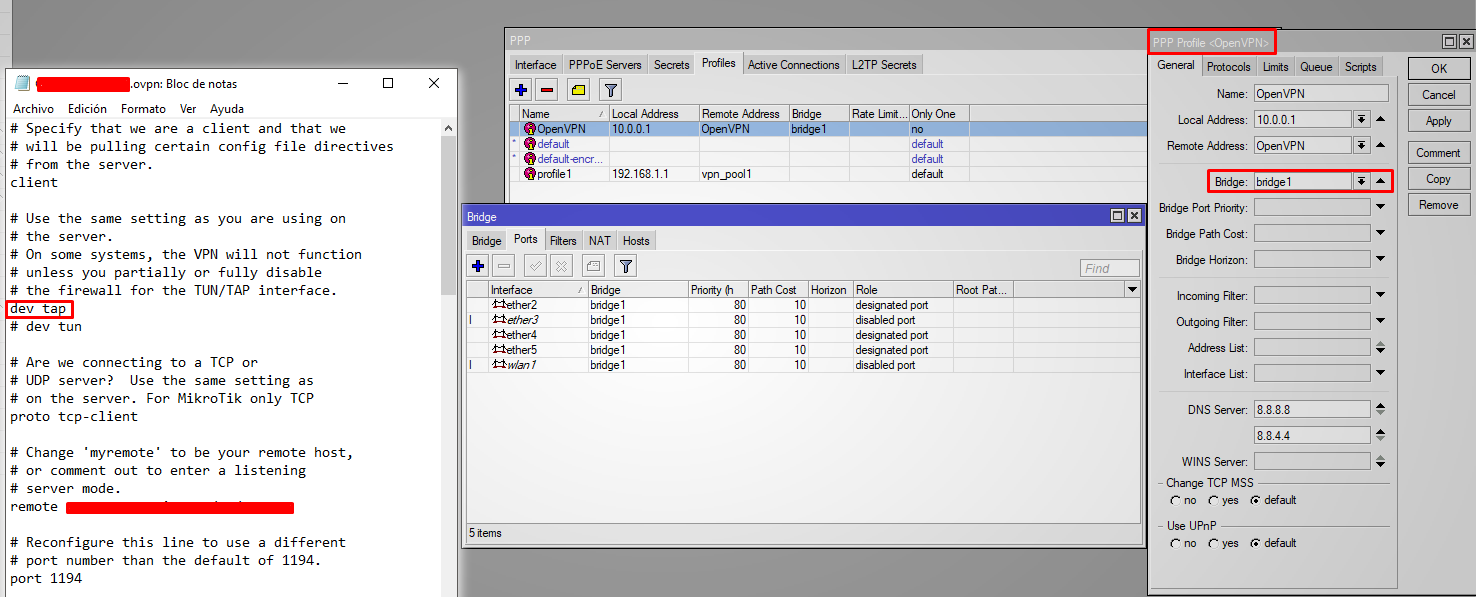Expand the Bridge Horizon field
The height and width of the screenshot is (597, 1476).
(1381, 260)
